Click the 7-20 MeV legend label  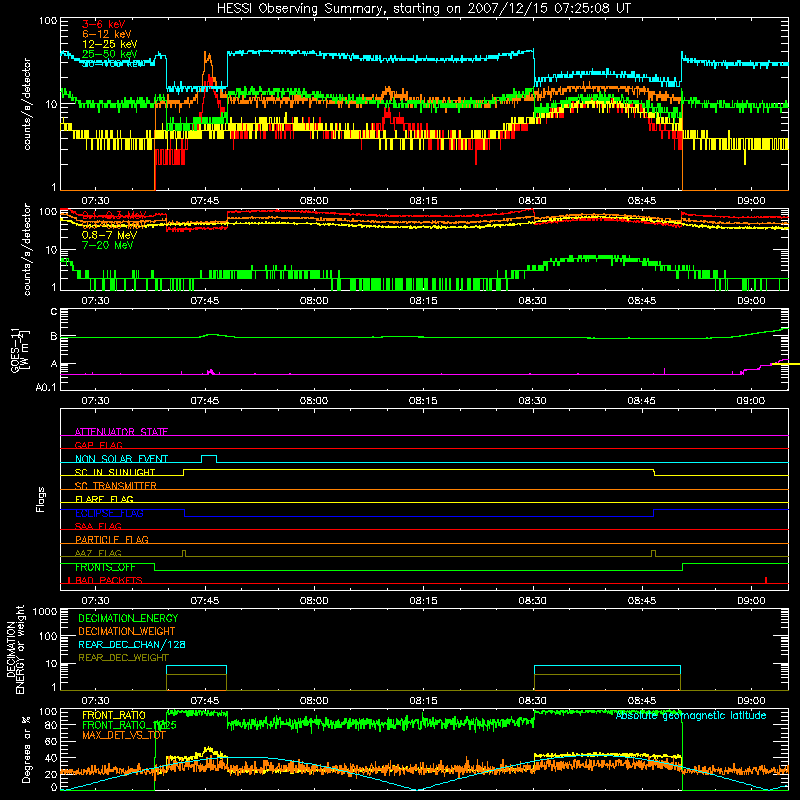(x=108, y=245)
